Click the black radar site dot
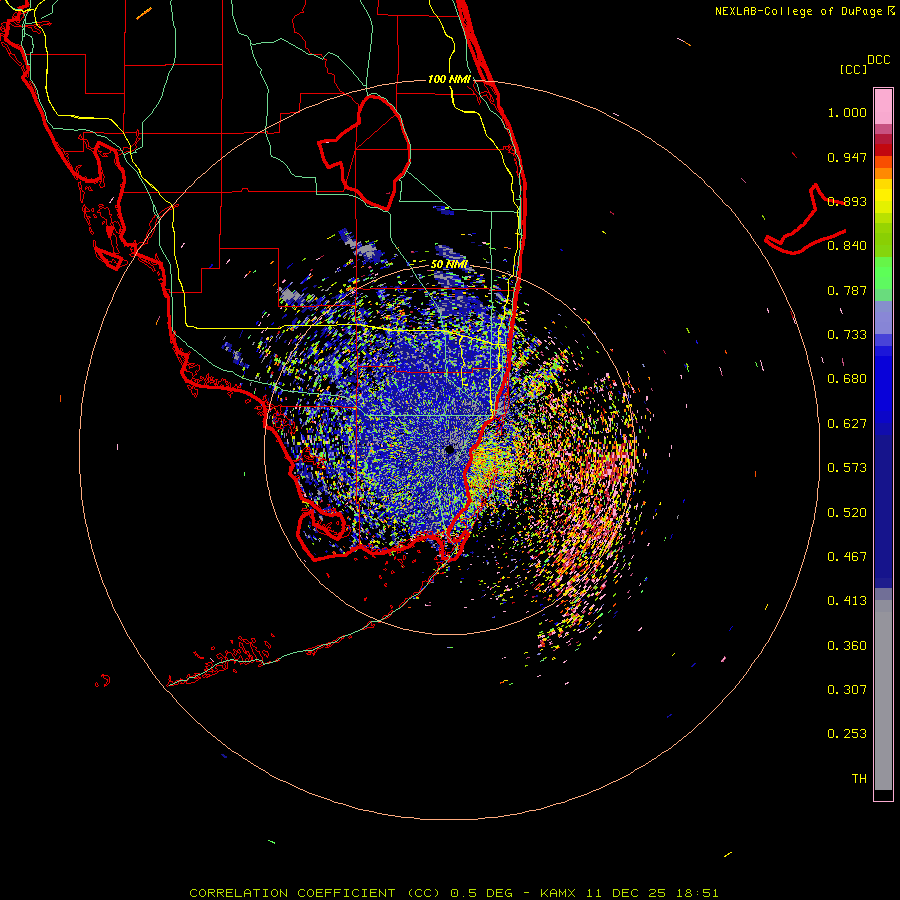 (449, 450)
